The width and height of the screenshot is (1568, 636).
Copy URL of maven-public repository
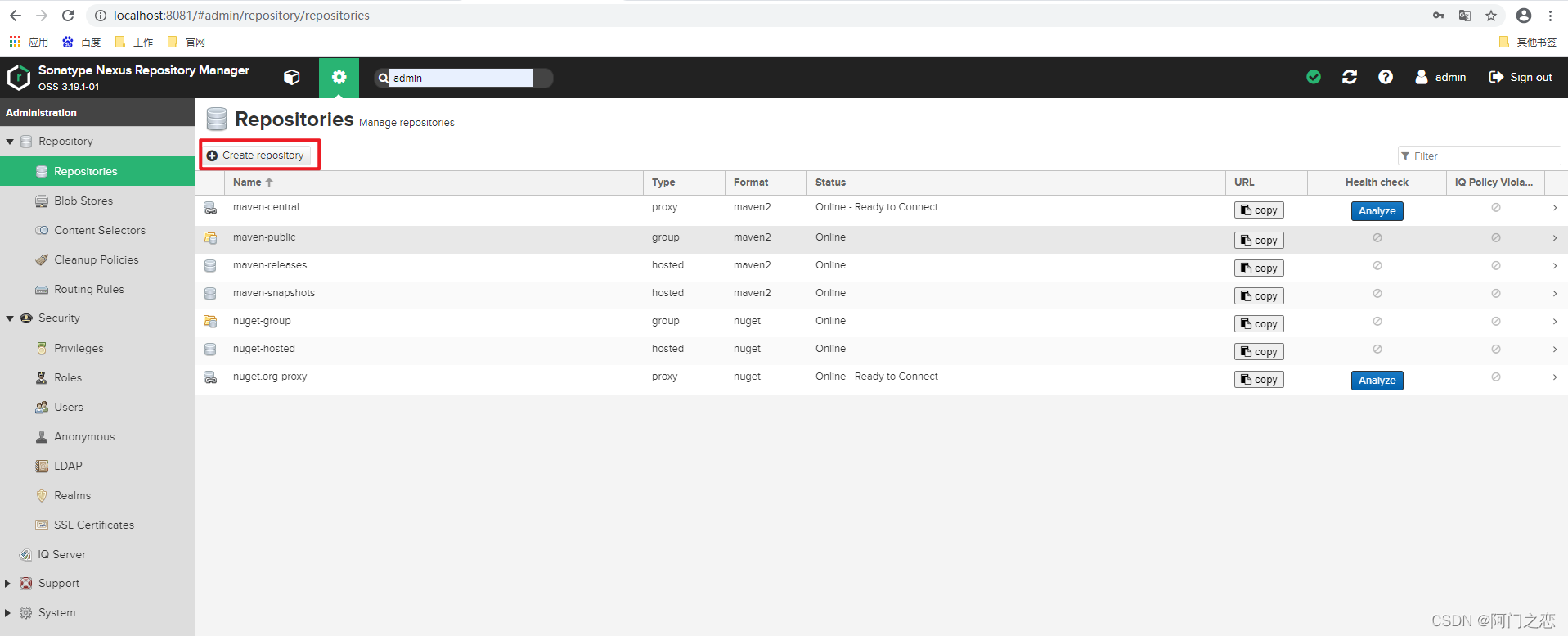pyautogui.click(x=1259, y=241)
